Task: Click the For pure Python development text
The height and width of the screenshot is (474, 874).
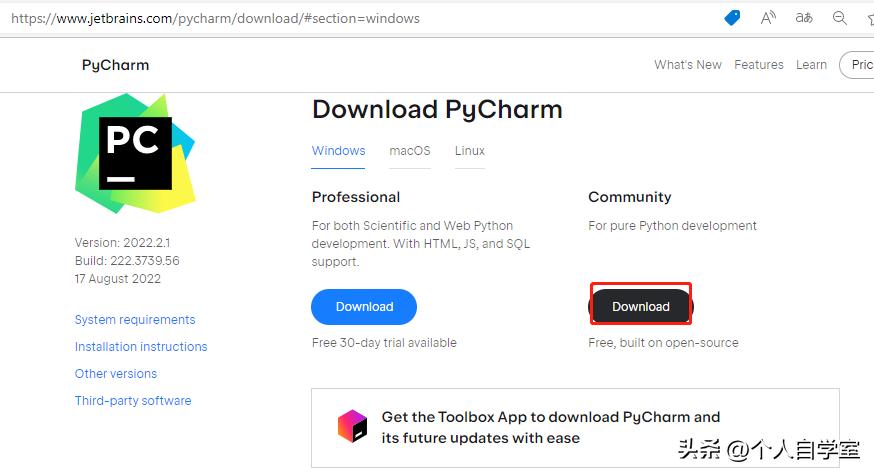Action: point(672,226)
